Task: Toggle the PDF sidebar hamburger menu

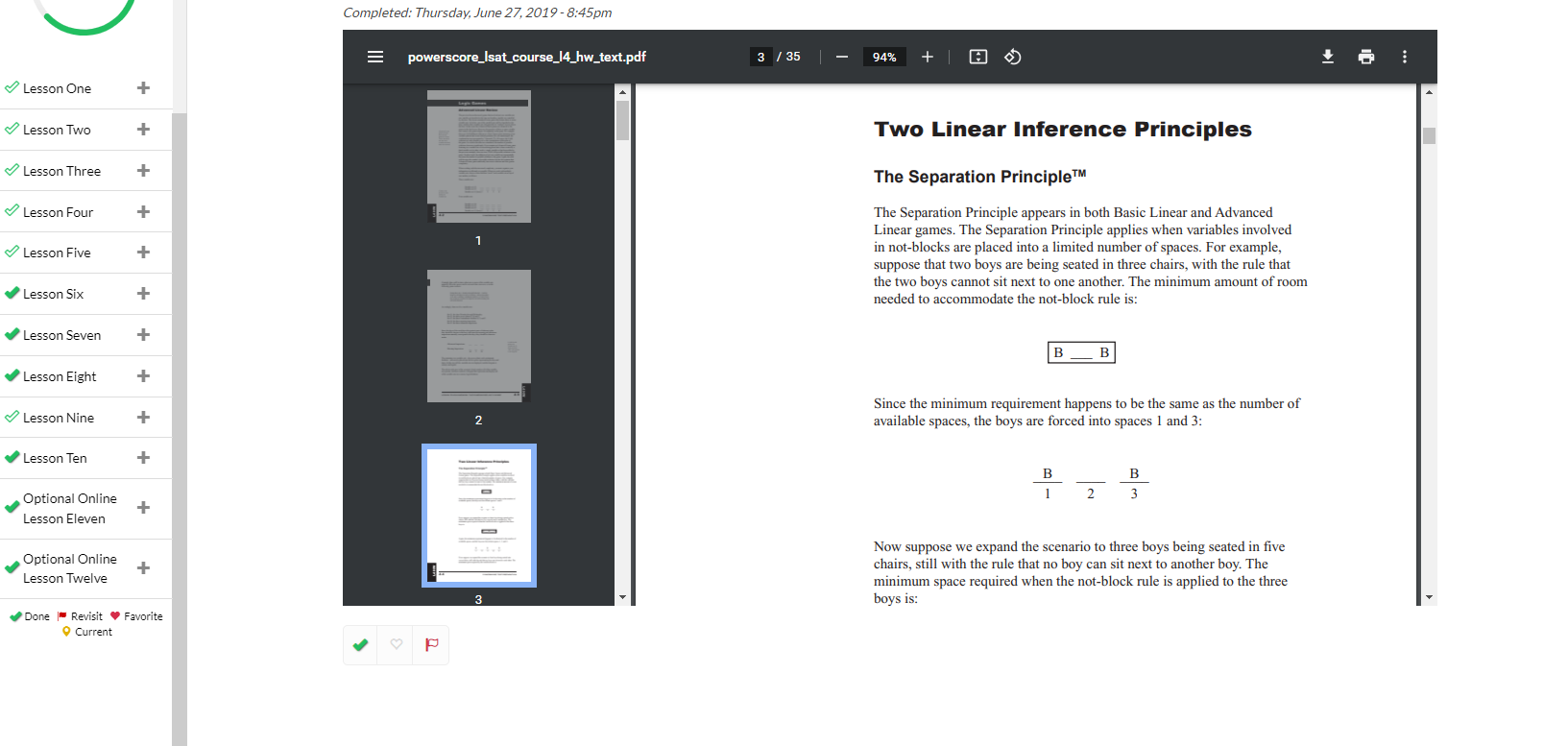Action: click(x=375, y=57)
